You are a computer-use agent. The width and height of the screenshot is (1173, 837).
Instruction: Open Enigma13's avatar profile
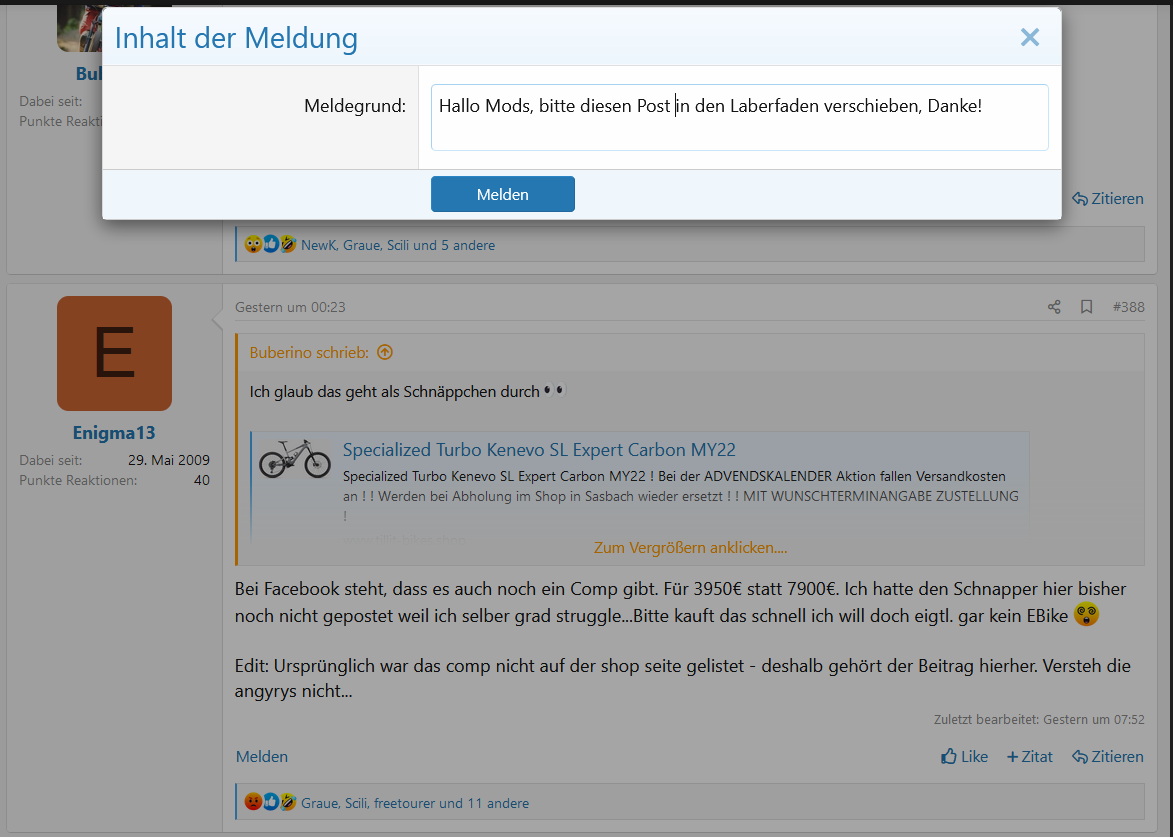pyautogui.click(x=114, y=353)
